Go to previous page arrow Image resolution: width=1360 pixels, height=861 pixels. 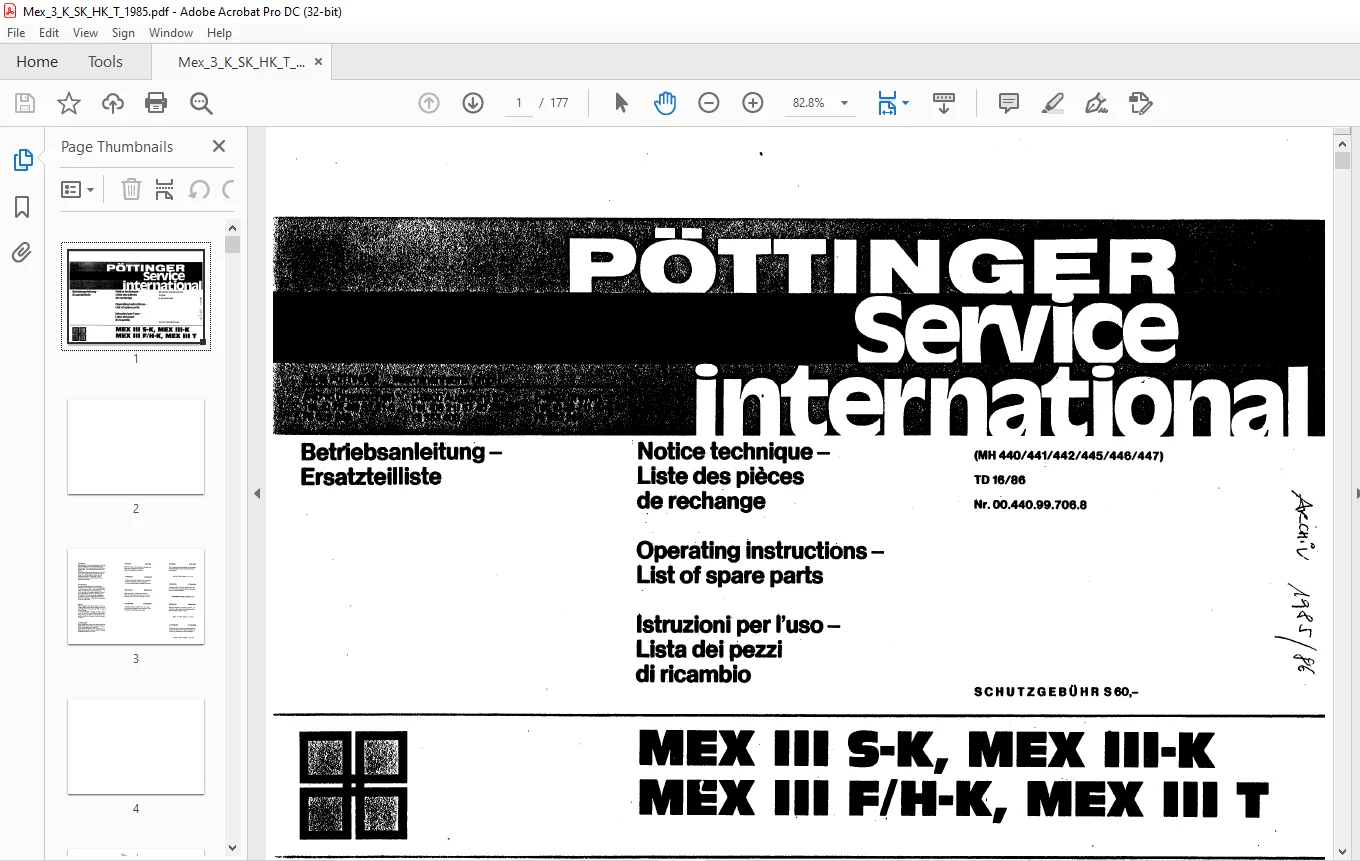(429, 103)
